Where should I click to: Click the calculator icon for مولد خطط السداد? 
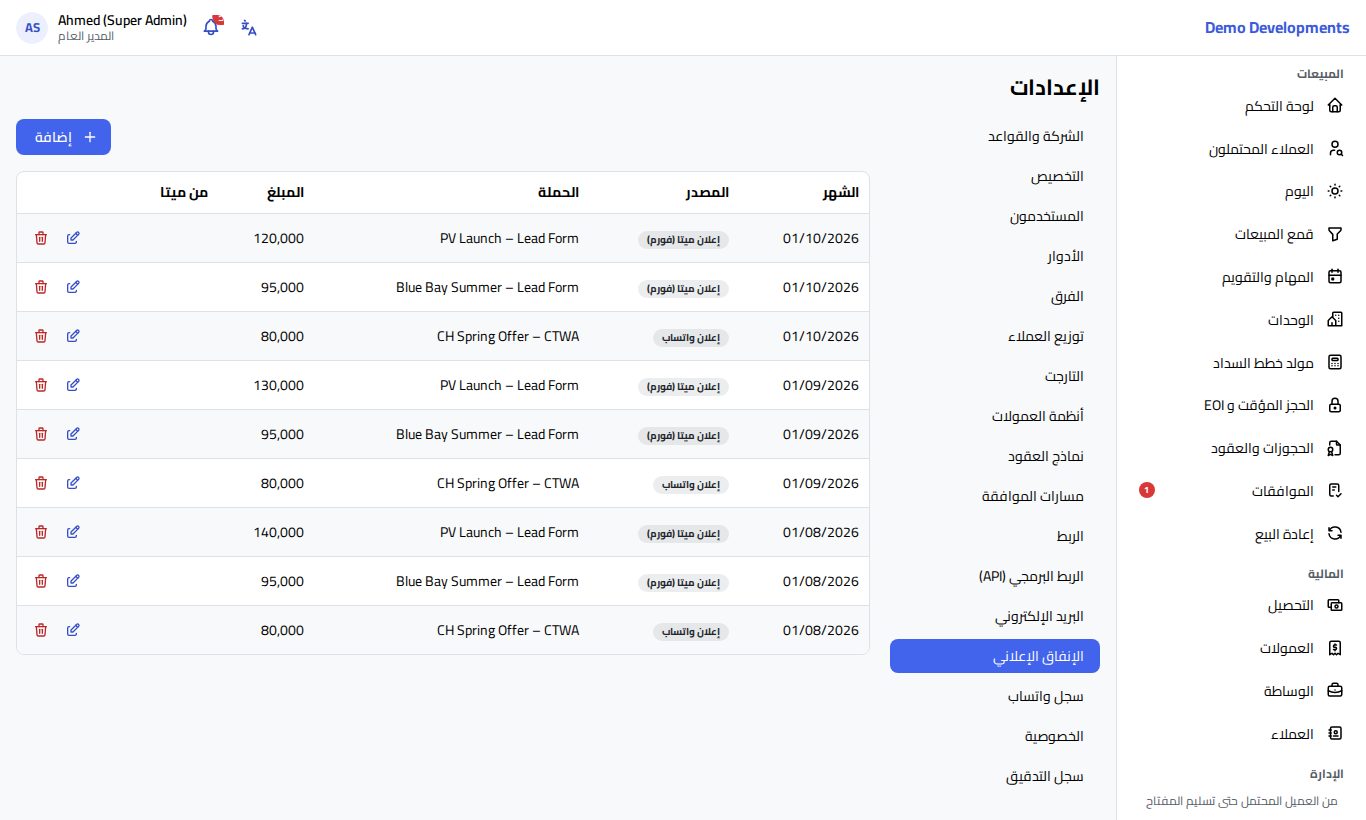point(1335,363)
